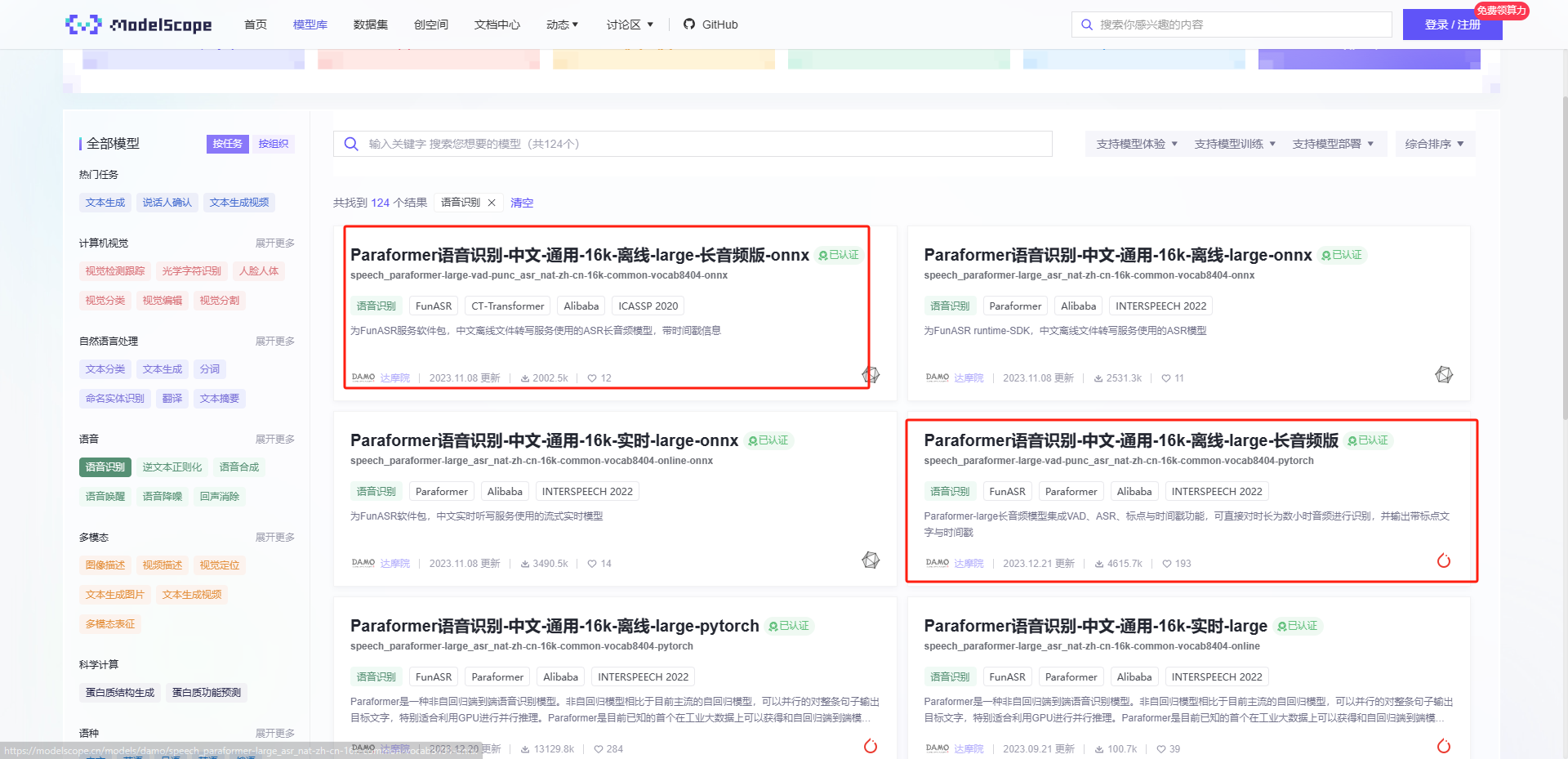
Task: Focus the model keyword search field
Action: click(x=693, y=144)
